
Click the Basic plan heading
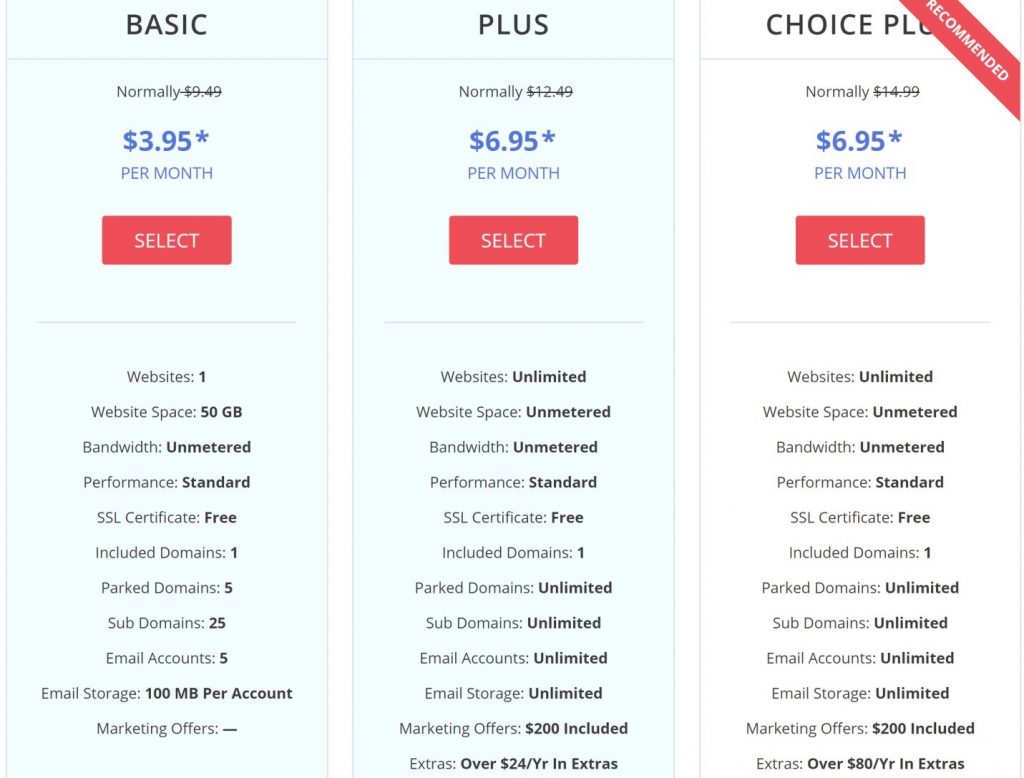167,25
